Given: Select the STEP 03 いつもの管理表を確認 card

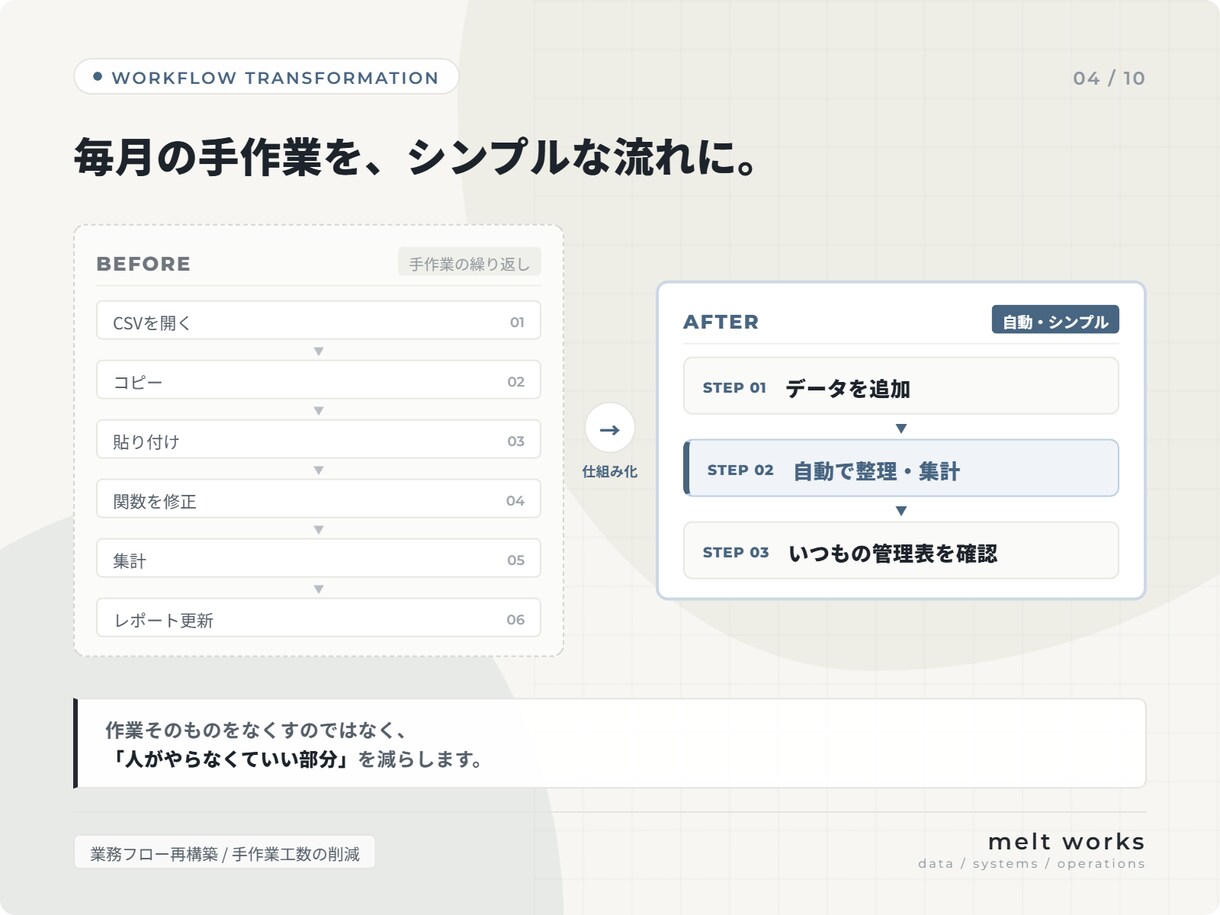Looking at the screenshot, I should 901,550.
